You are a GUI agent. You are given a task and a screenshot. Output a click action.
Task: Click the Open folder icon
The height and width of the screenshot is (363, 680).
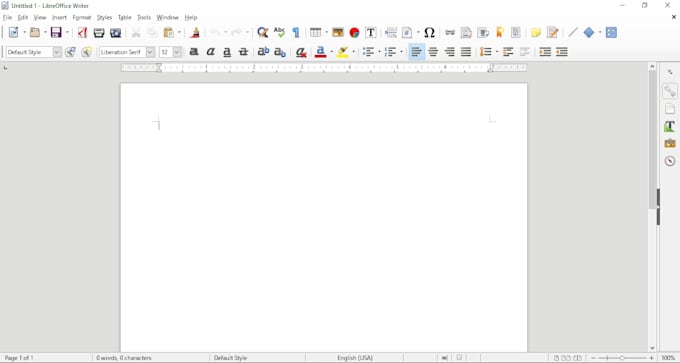click(35, 33)
